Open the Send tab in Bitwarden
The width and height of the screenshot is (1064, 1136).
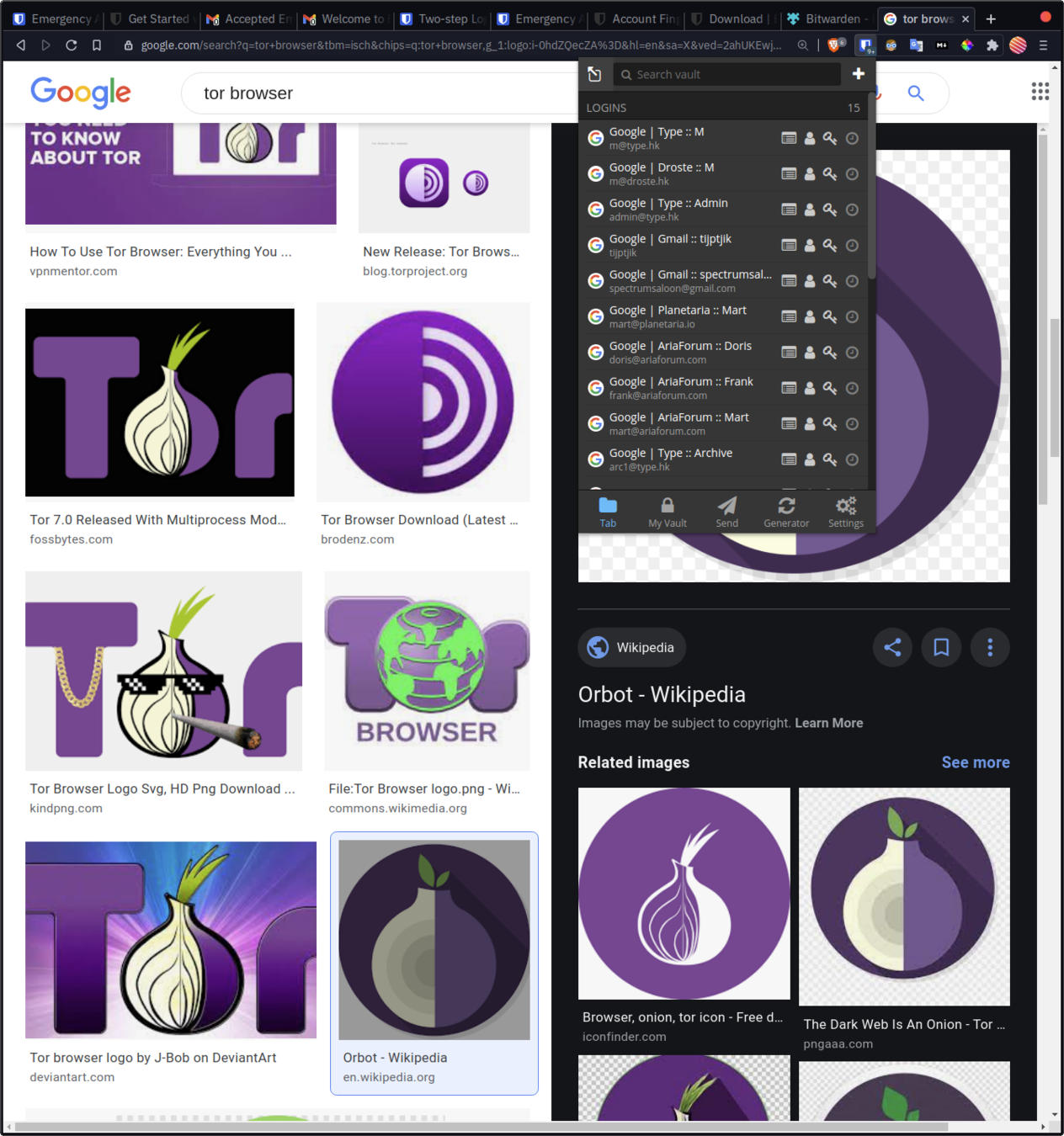[727, 512]
